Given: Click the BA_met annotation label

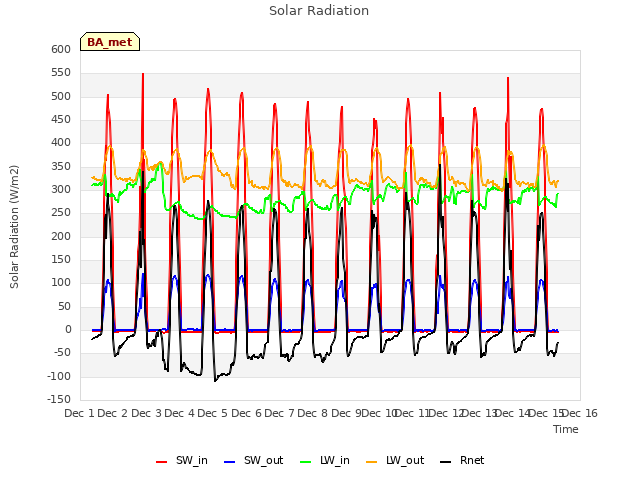Looking at the screenshot, I should (x=110, y=42).
